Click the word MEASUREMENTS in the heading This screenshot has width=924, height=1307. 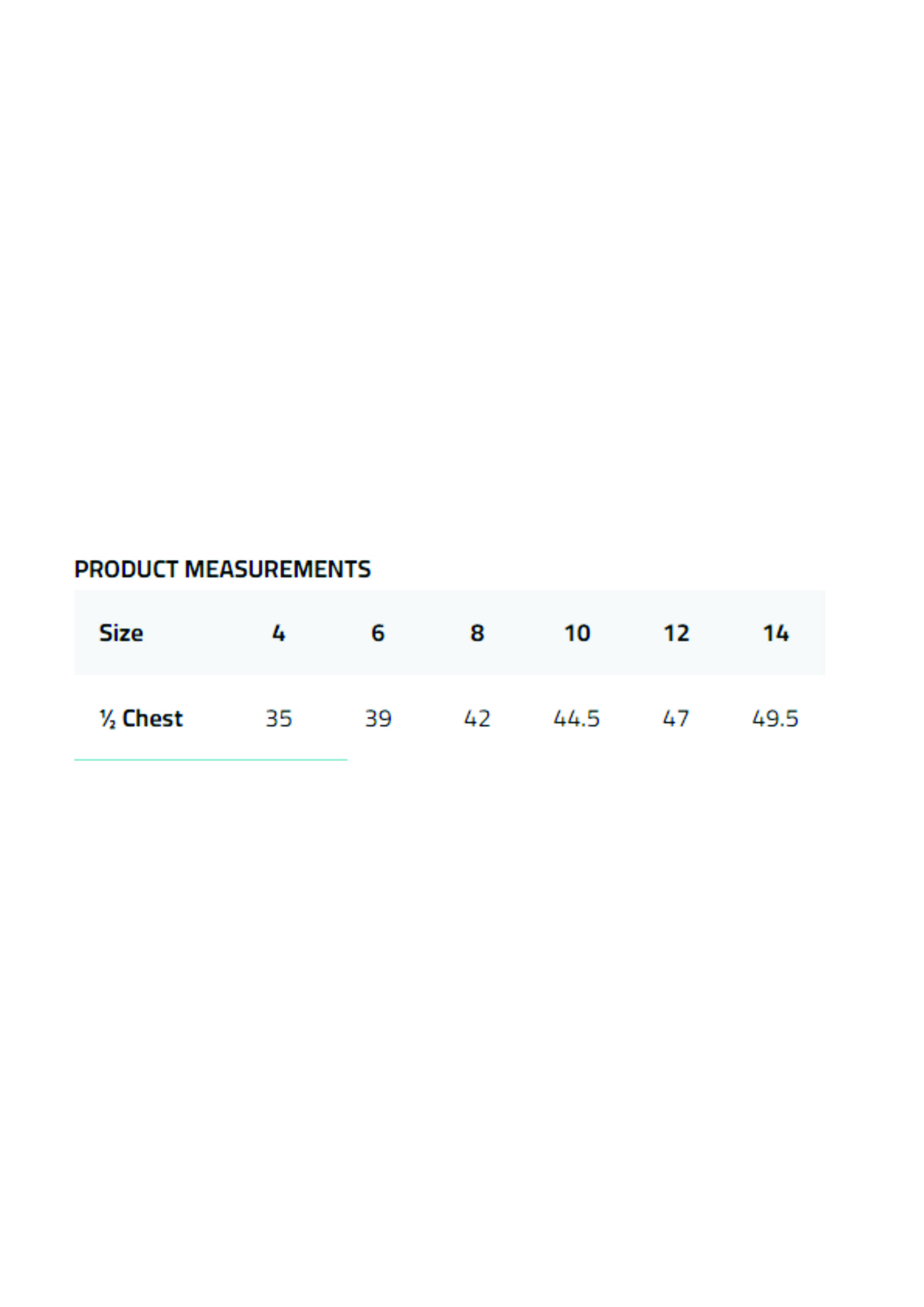tap(277, 569)
